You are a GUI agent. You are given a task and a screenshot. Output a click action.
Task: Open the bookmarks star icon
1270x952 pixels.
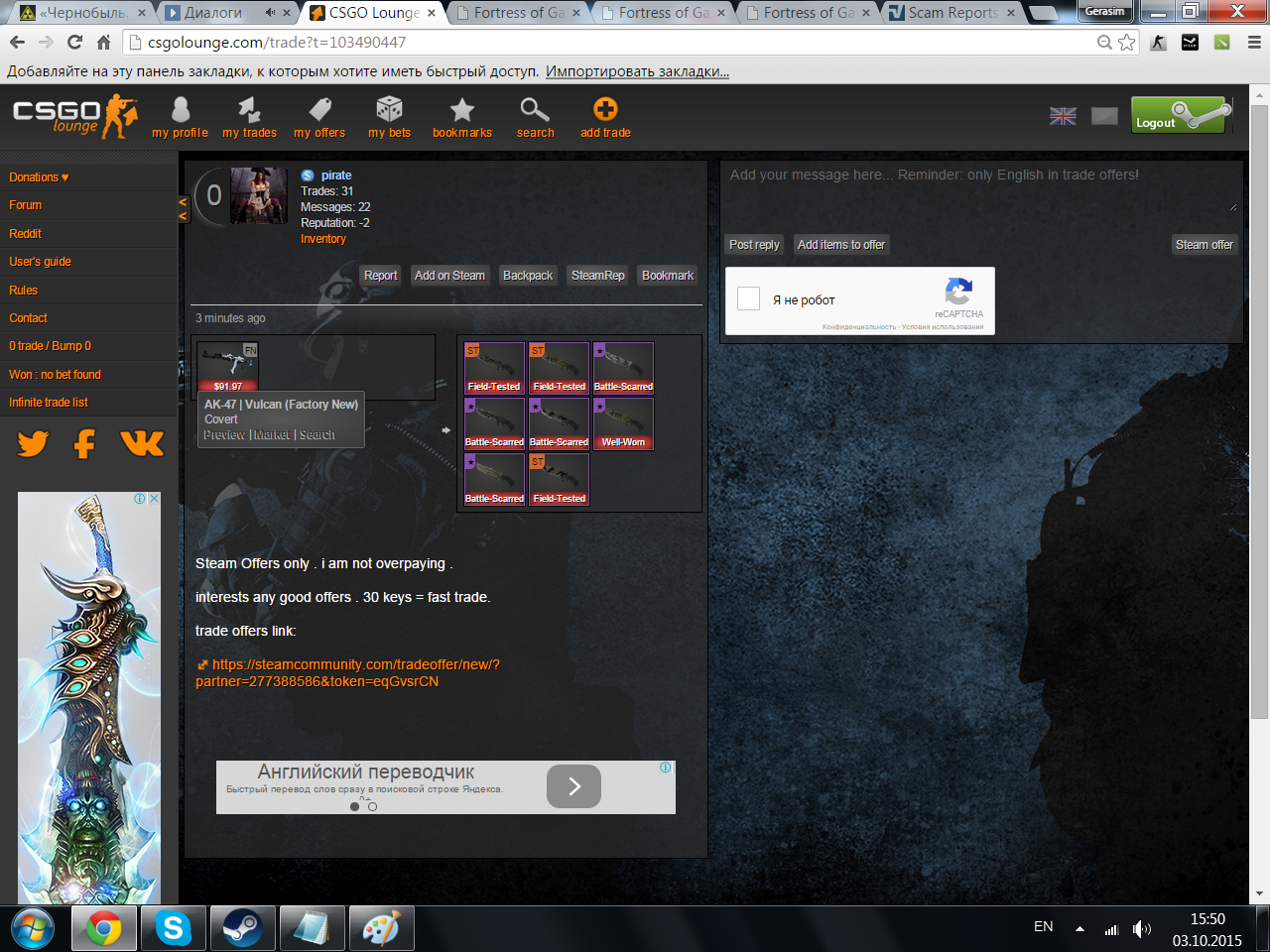pos(462,109)
